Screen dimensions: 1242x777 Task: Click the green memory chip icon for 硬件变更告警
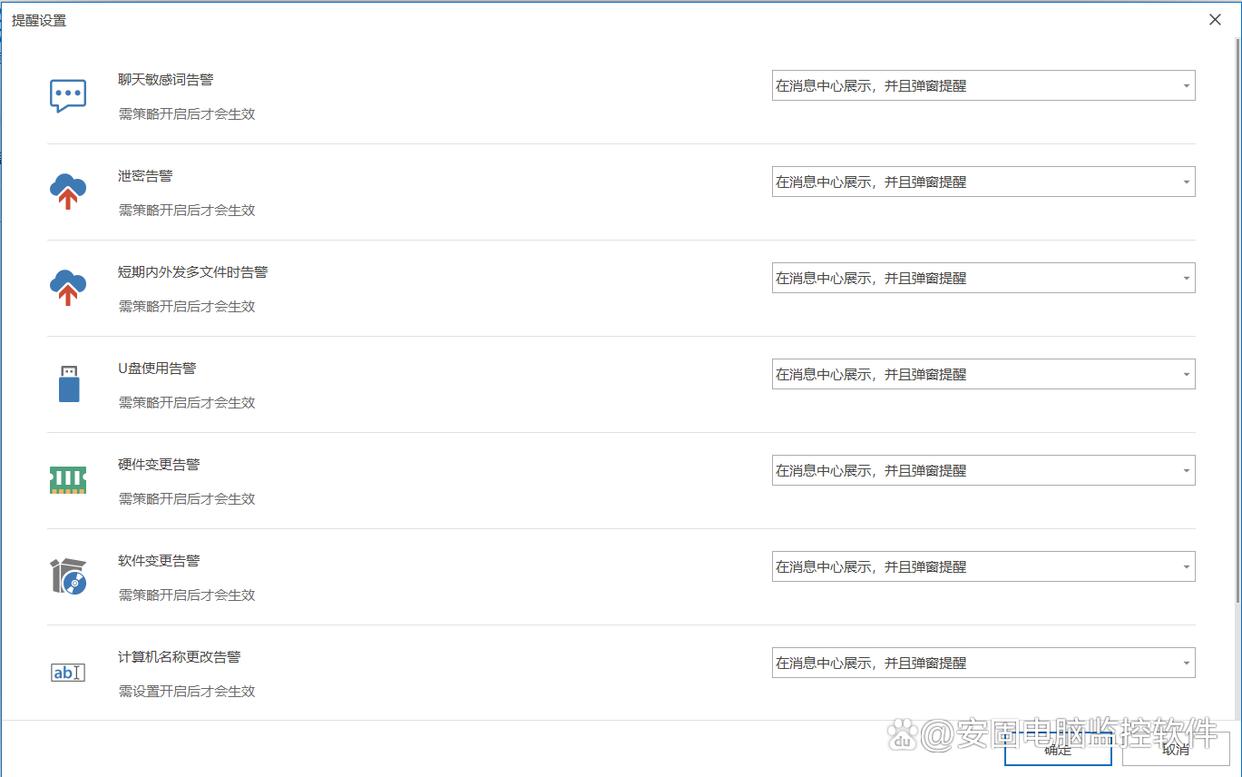coord(68,480)
